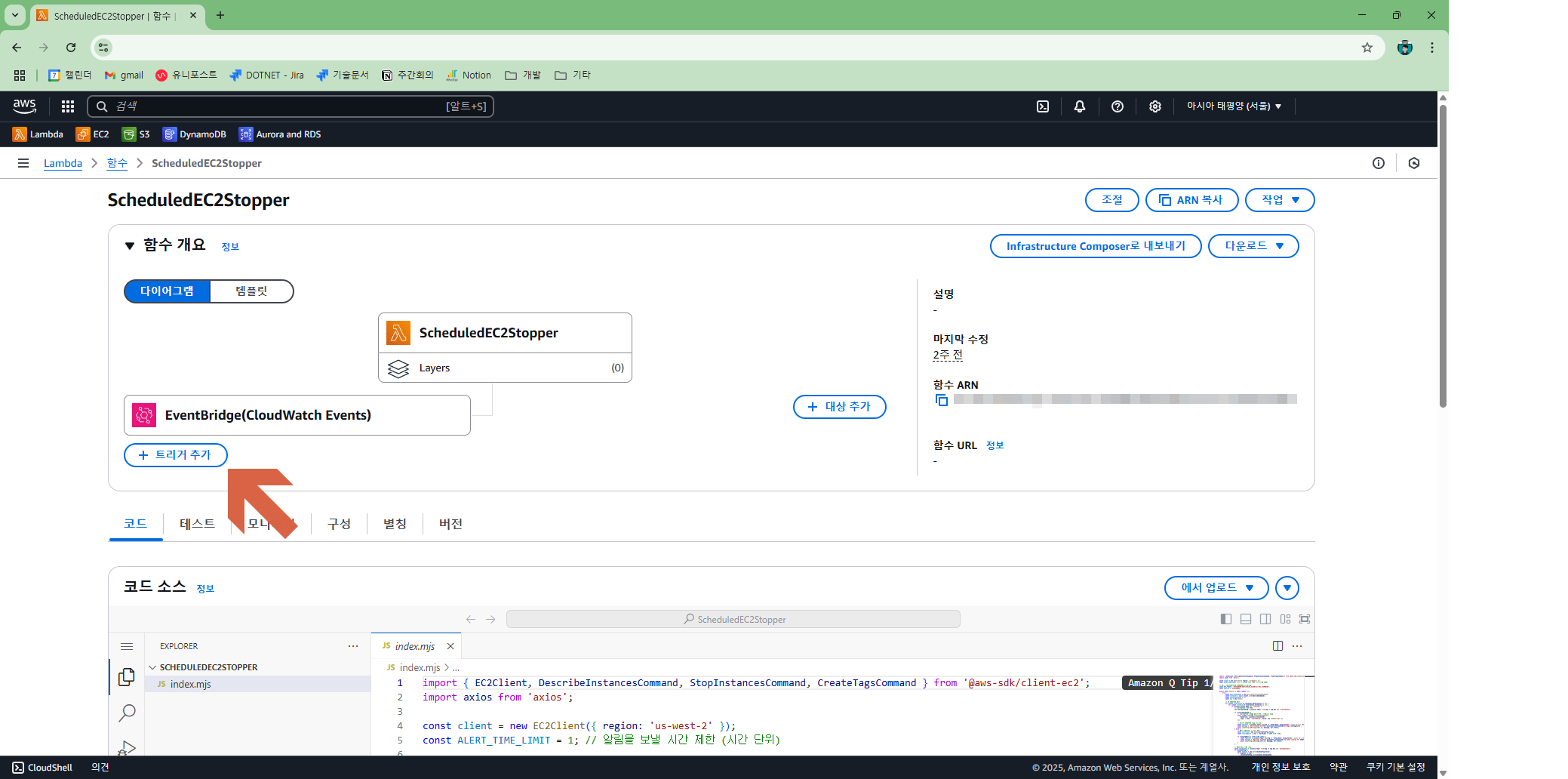The width and height of the screenshot is (1568, 779).
Task: Open CloudShell in the footer bar
Action: (x=42, y=767)
